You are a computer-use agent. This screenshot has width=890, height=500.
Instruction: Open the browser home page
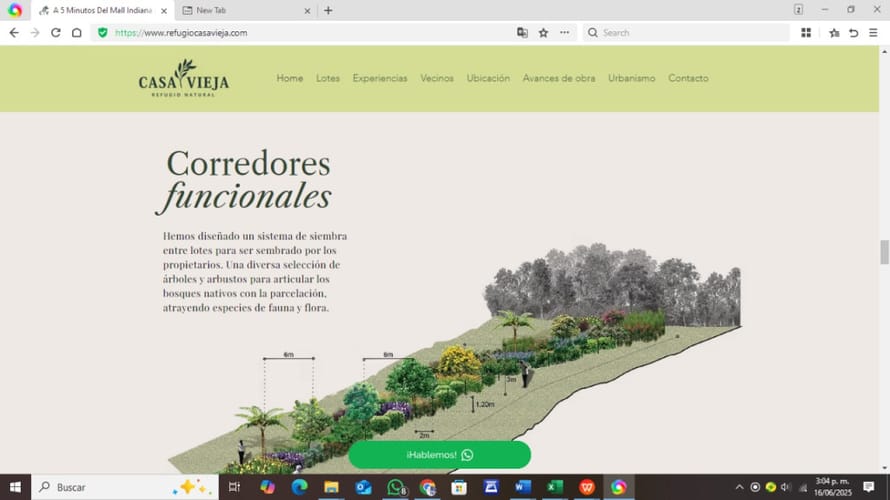[77, 33]
